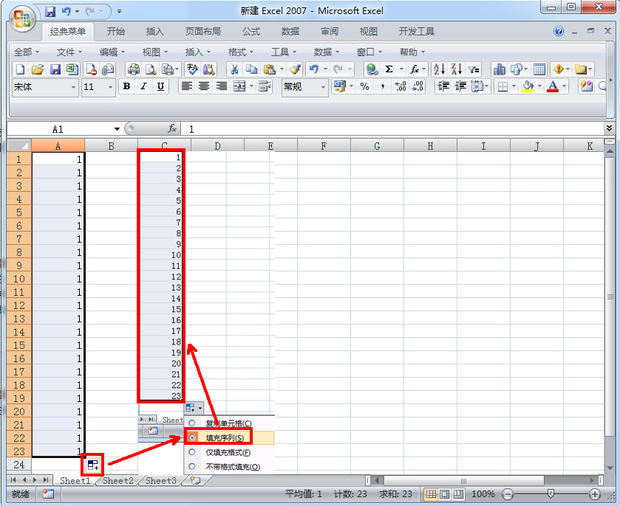Expand the formula bar chevron
620x506 pixels.
(609, 128)
